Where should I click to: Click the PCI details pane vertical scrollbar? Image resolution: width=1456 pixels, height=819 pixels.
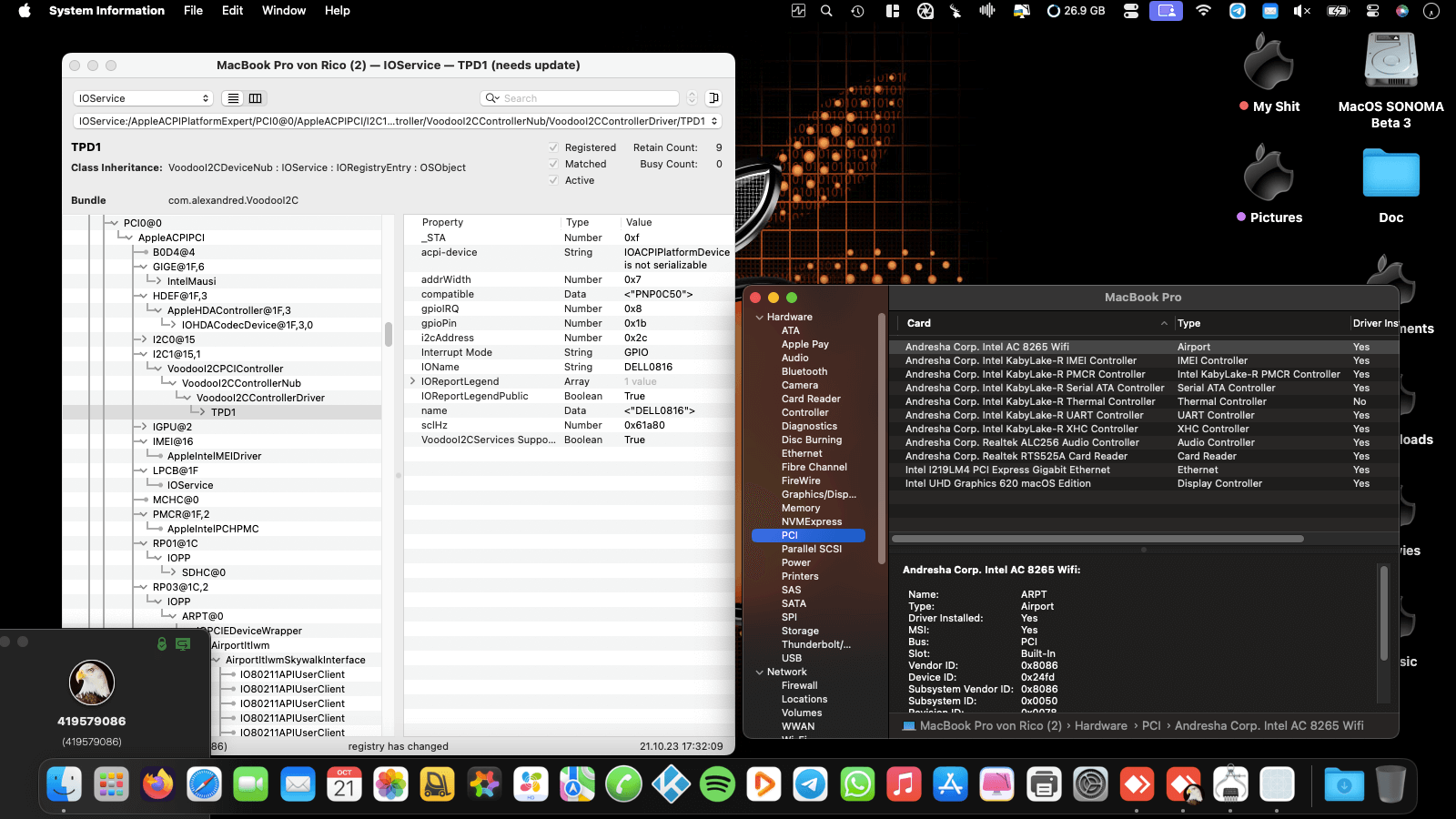[1384, 613]
